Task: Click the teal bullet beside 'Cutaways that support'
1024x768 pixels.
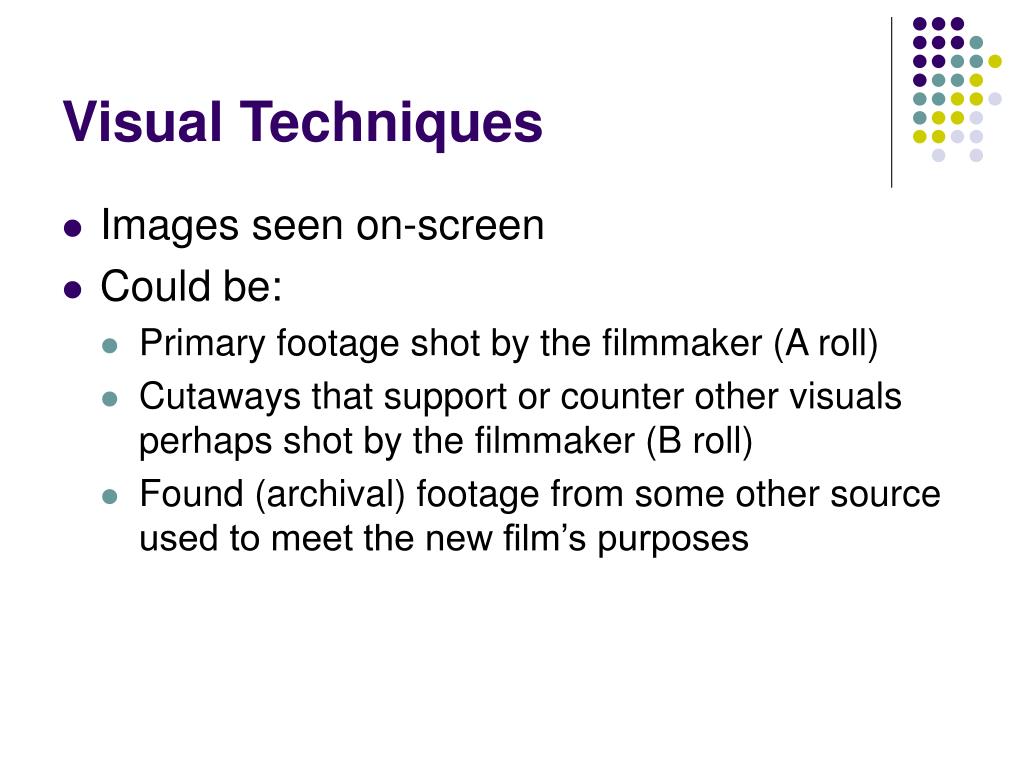Action: pyautogui.click(x=110, y=398)
